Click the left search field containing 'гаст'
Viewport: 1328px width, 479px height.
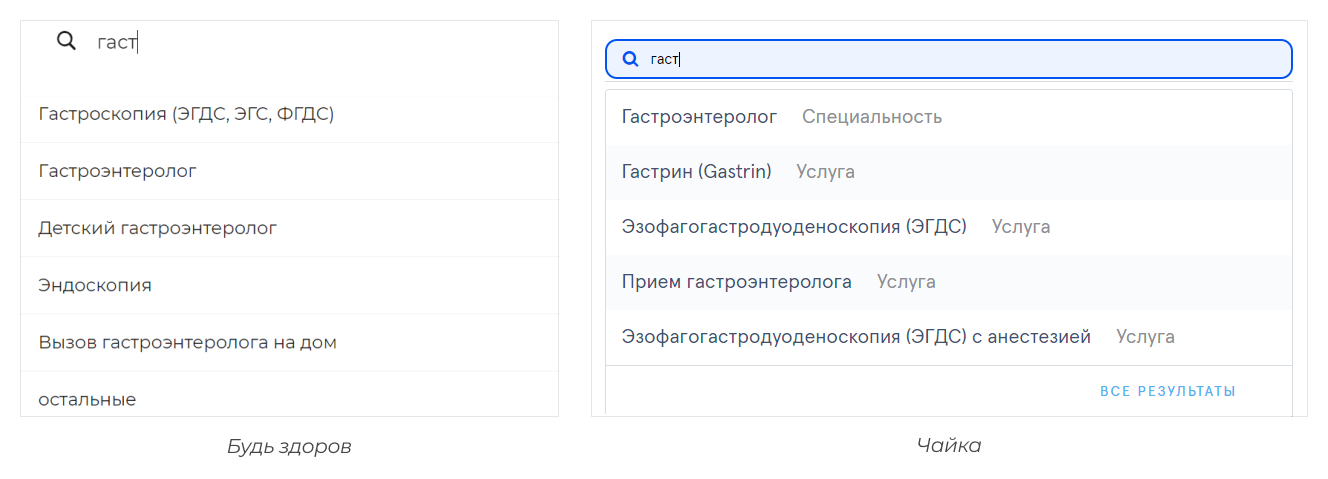[x=300, y=42]
